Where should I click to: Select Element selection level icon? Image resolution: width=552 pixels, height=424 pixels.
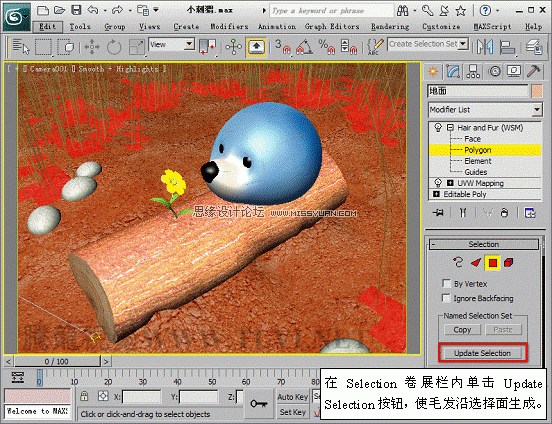[509, 262]
